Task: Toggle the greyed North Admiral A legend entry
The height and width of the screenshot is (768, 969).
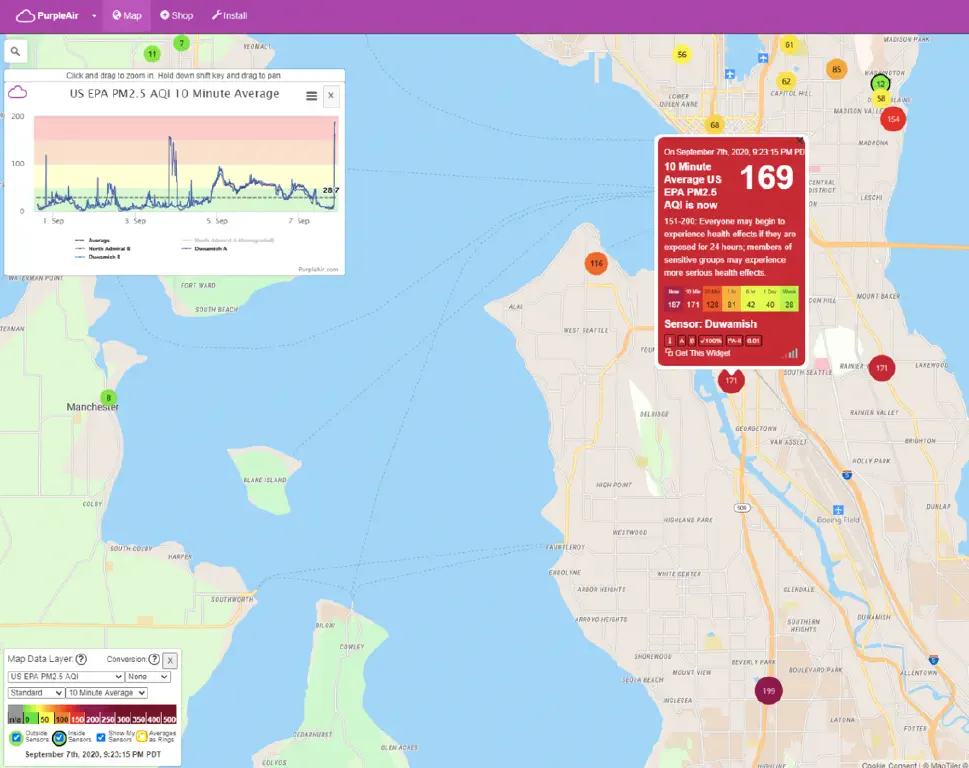Action: click(228, 240)
